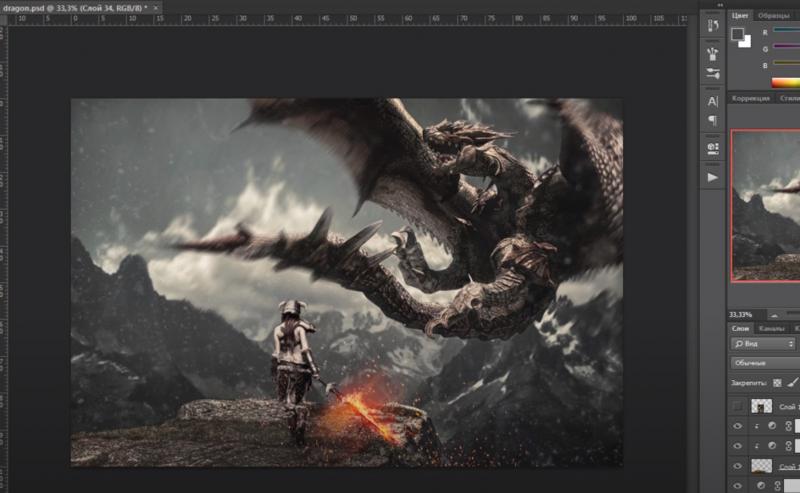Screen dimensions: 800x493
Task: Click the white mask on third layer row
Action: pyautogui.click(x=797, y=446)
